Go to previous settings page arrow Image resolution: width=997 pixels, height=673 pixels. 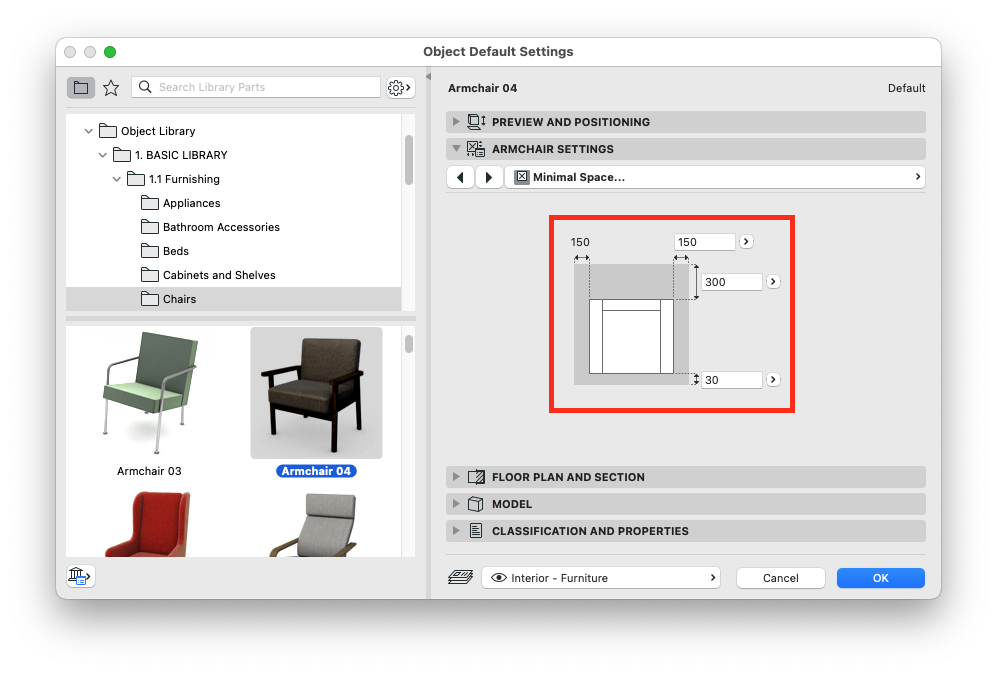tap(460, 177)
